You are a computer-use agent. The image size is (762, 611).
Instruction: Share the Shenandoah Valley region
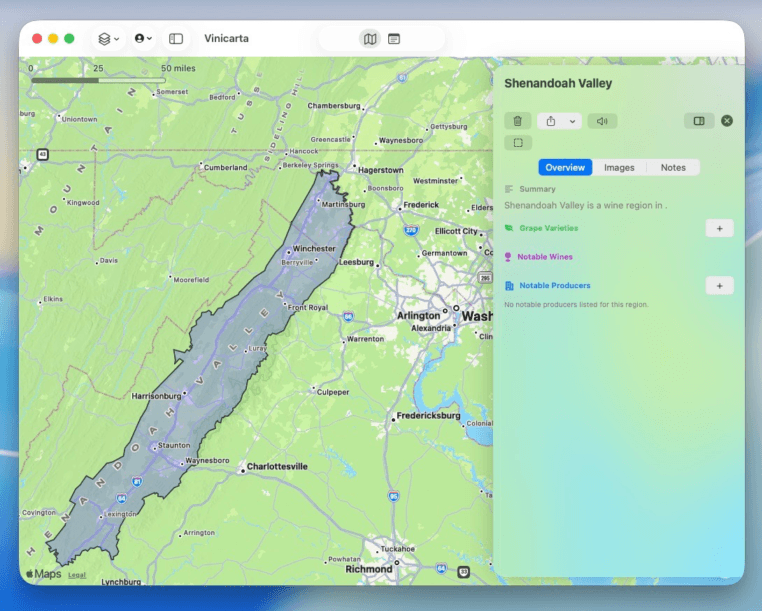pos(551,121)
